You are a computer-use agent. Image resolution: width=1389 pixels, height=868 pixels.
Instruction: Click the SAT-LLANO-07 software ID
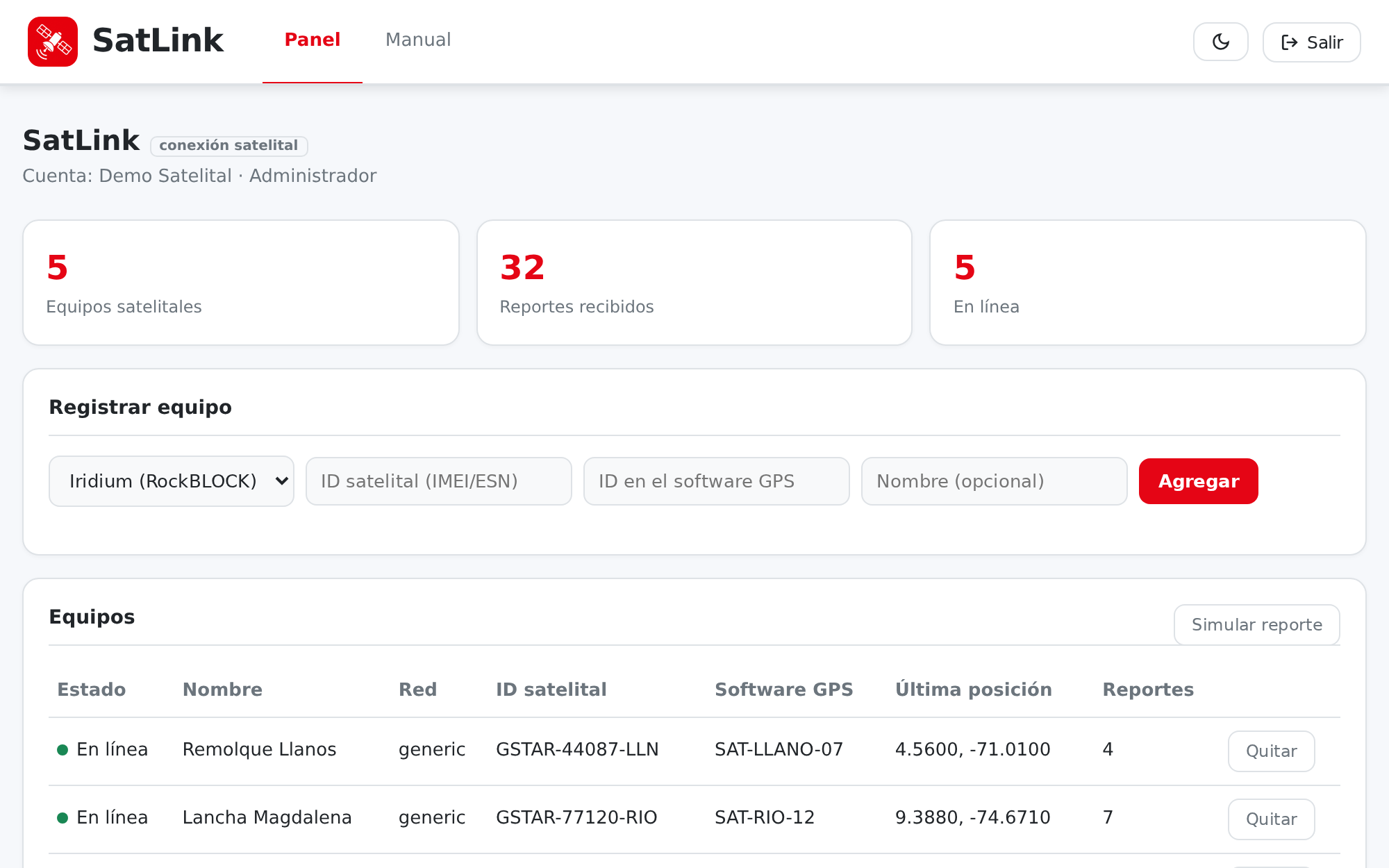click(779, 749)
